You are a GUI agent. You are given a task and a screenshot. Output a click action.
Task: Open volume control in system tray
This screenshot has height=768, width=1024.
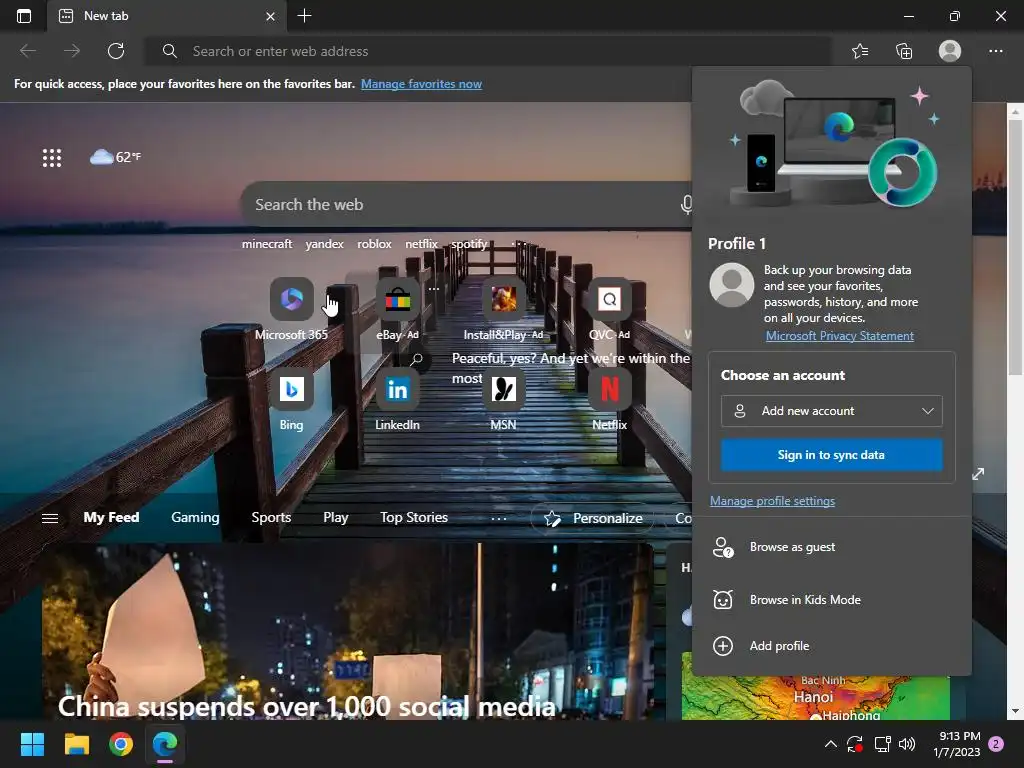coord(907,744)
